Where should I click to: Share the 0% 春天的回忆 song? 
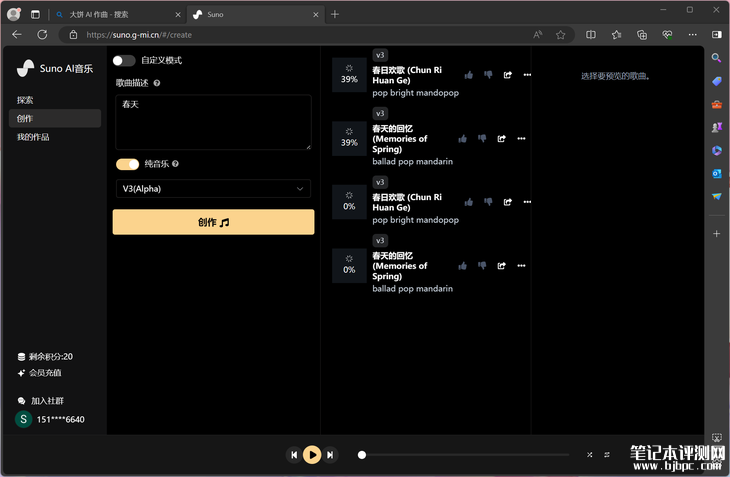501,266
